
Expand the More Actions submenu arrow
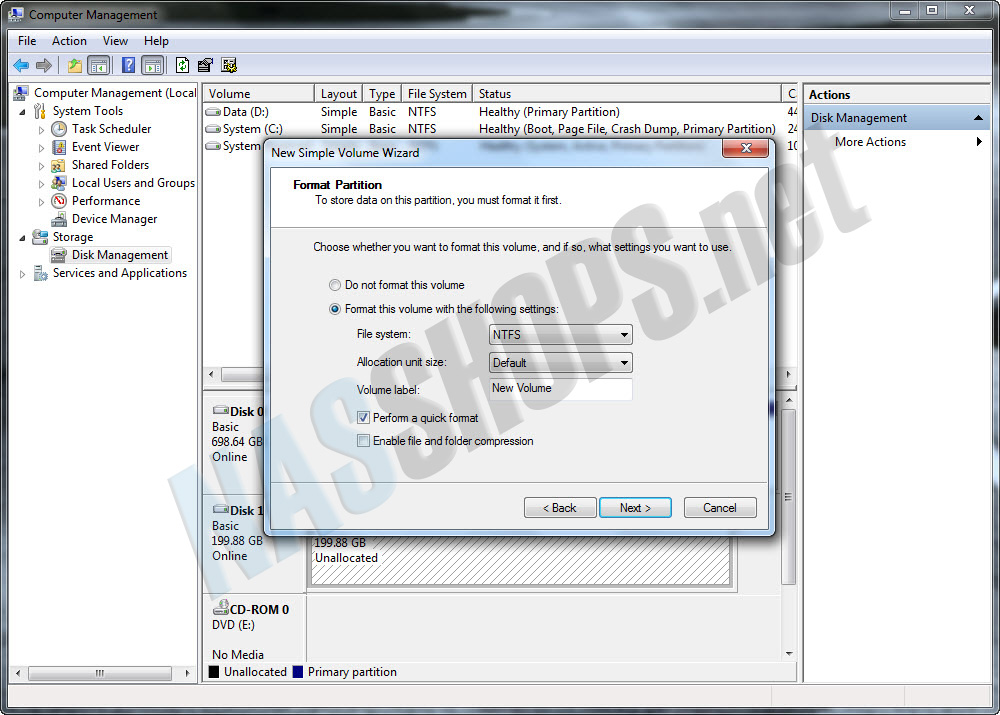click(979, 142)
